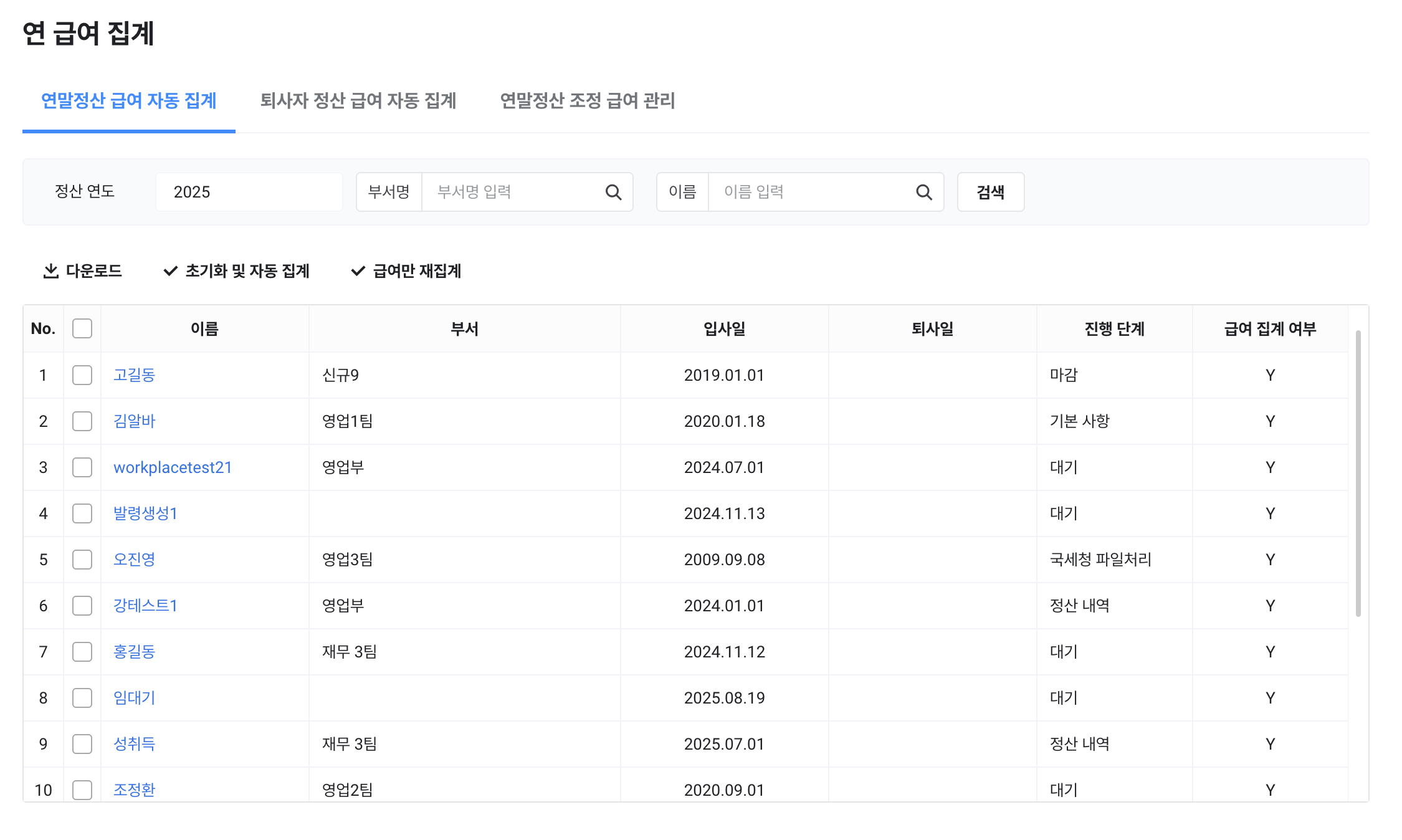Image resolution: width=1402 pixels, height=840 pixels.
Task: Click checkmark icon beside 급여만 재집계
Action: pos(358,271)
